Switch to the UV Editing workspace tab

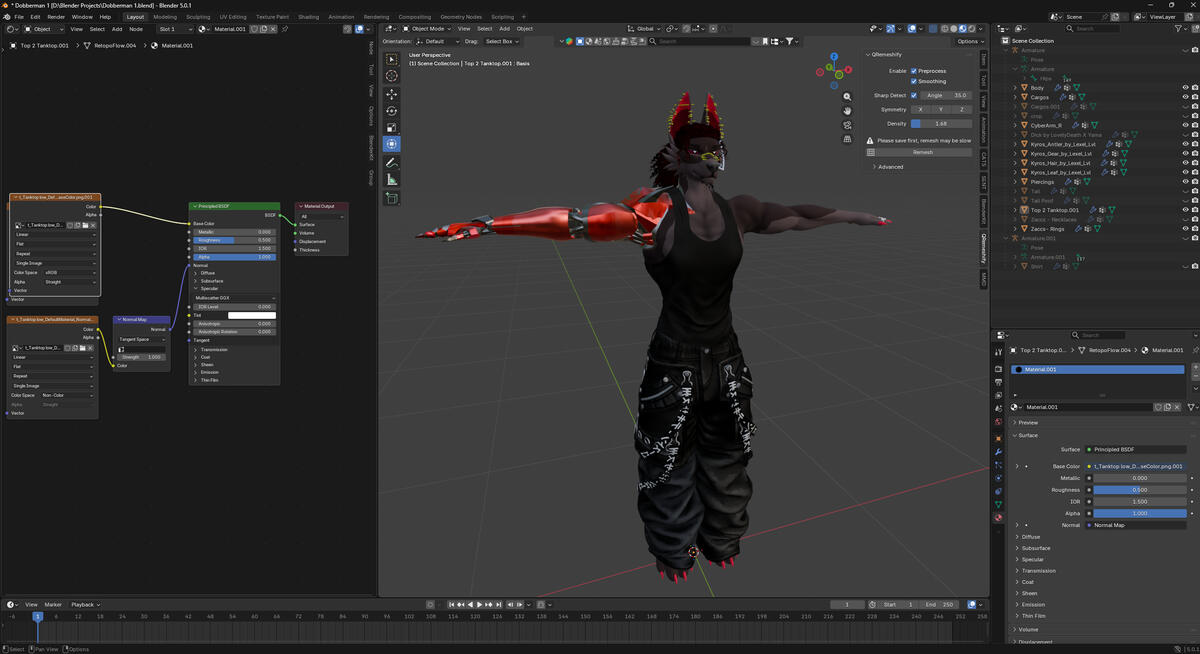pos(232,17)
